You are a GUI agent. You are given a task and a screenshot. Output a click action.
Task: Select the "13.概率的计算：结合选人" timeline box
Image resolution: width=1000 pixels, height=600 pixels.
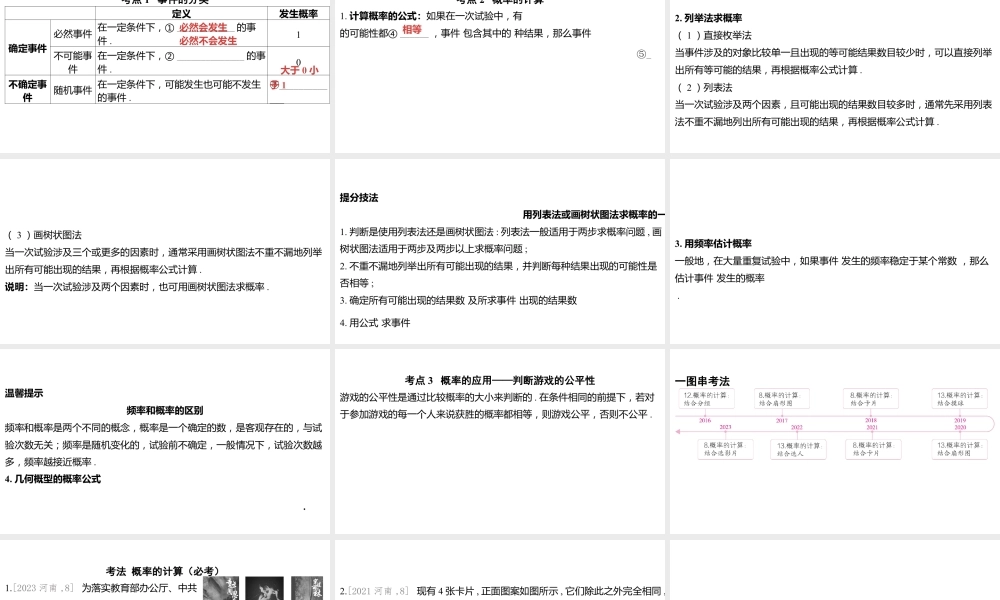tap(797, 449)
